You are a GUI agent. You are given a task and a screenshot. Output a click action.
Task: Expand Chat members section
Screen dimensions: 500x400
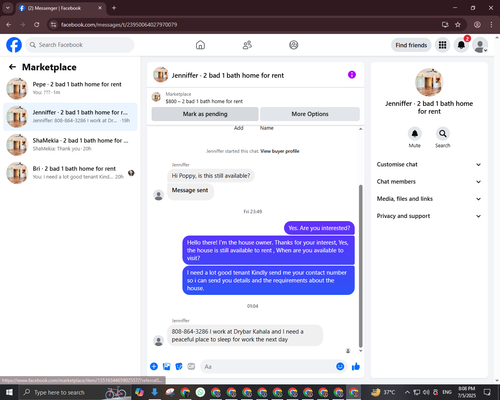429,182
